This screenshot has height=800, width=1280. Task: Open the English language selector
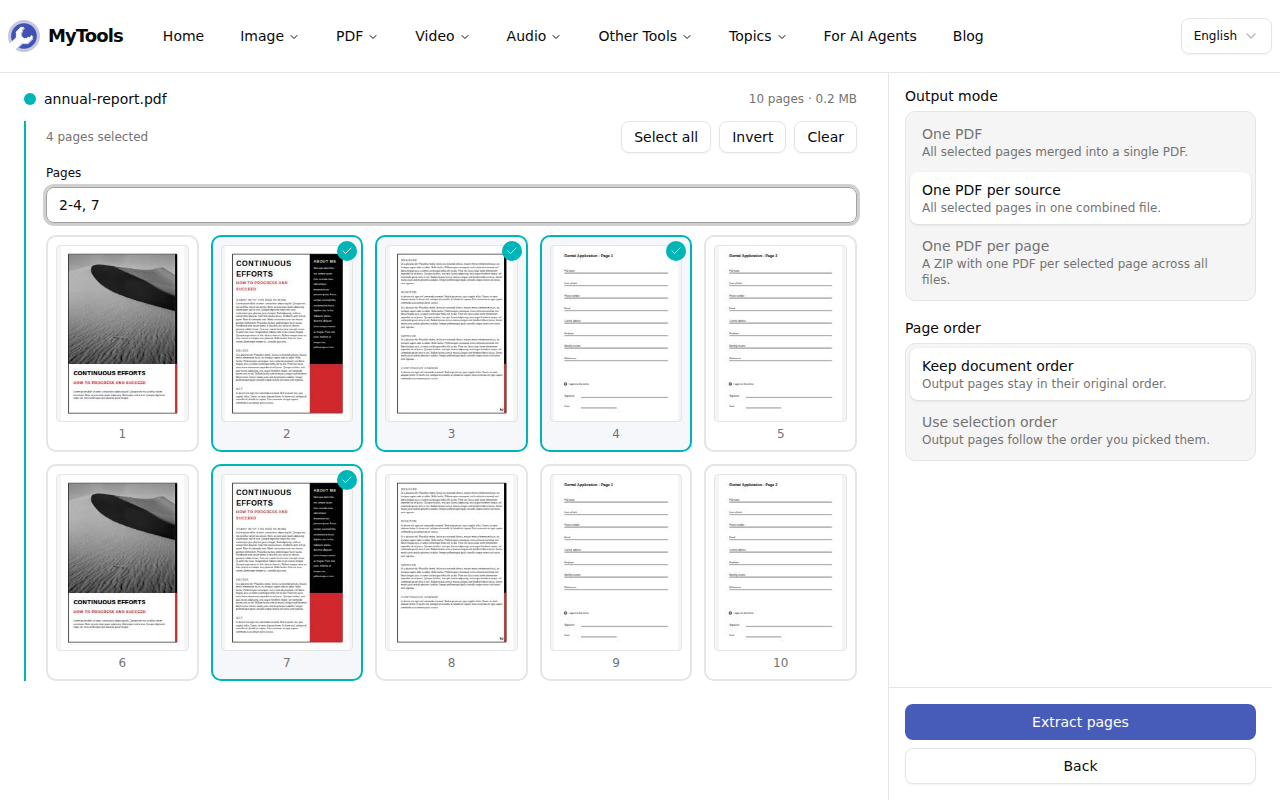point(1224,36)
